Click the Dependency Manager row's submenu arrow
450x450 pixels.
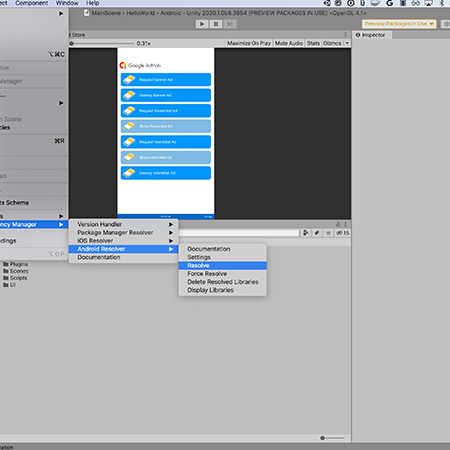click(x=61, y=225)
